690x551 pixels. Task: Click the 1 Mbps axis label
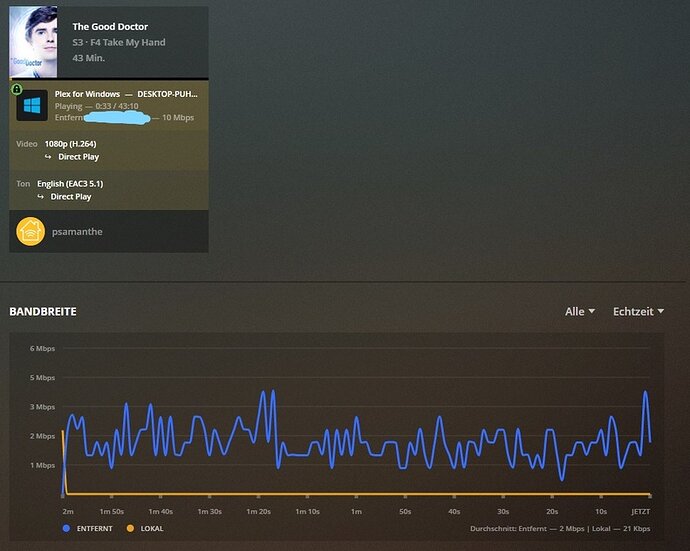[x=42, y=465]
